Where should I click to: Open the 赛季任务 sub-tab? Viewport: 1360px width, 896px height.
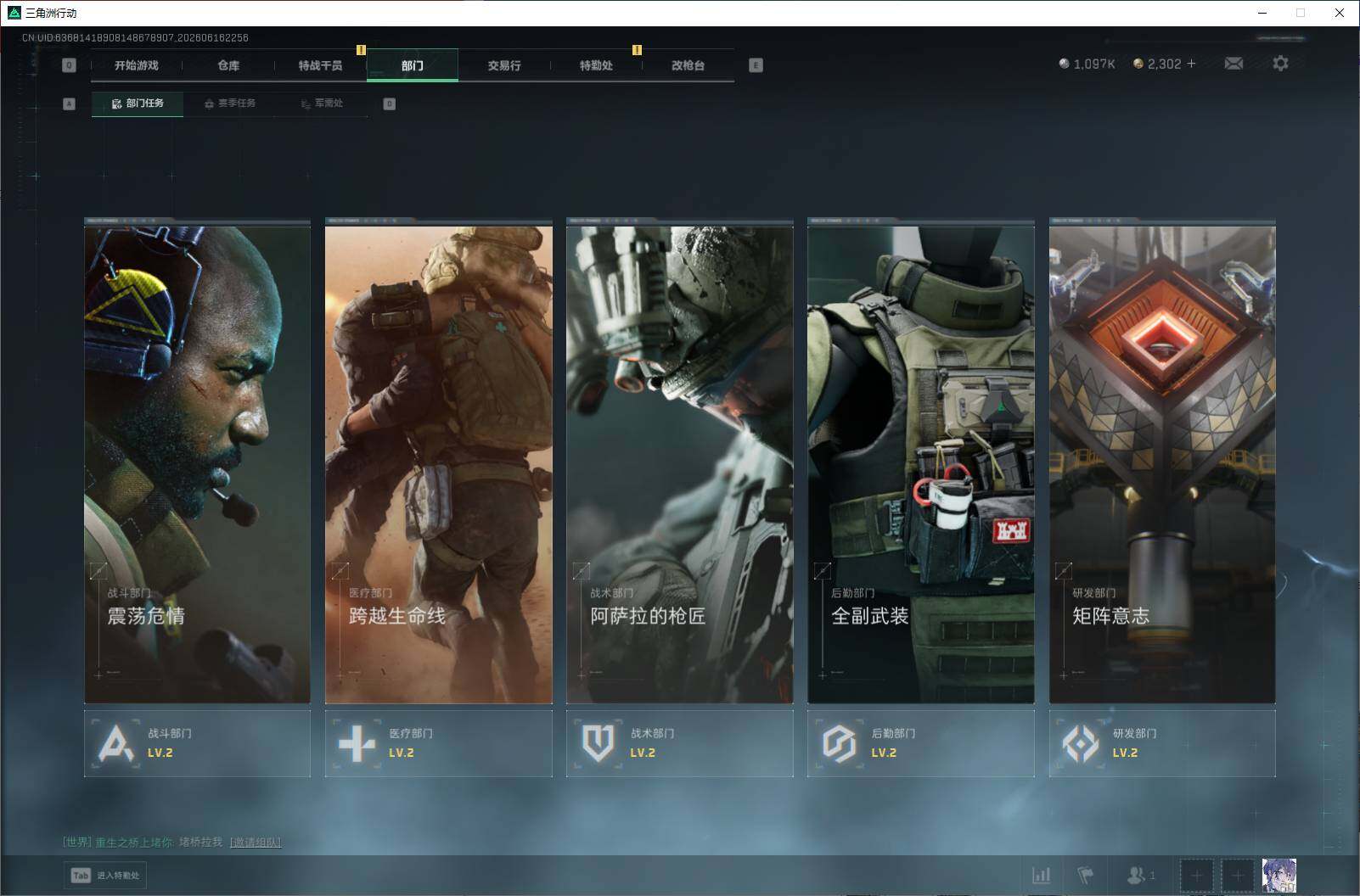230,104
